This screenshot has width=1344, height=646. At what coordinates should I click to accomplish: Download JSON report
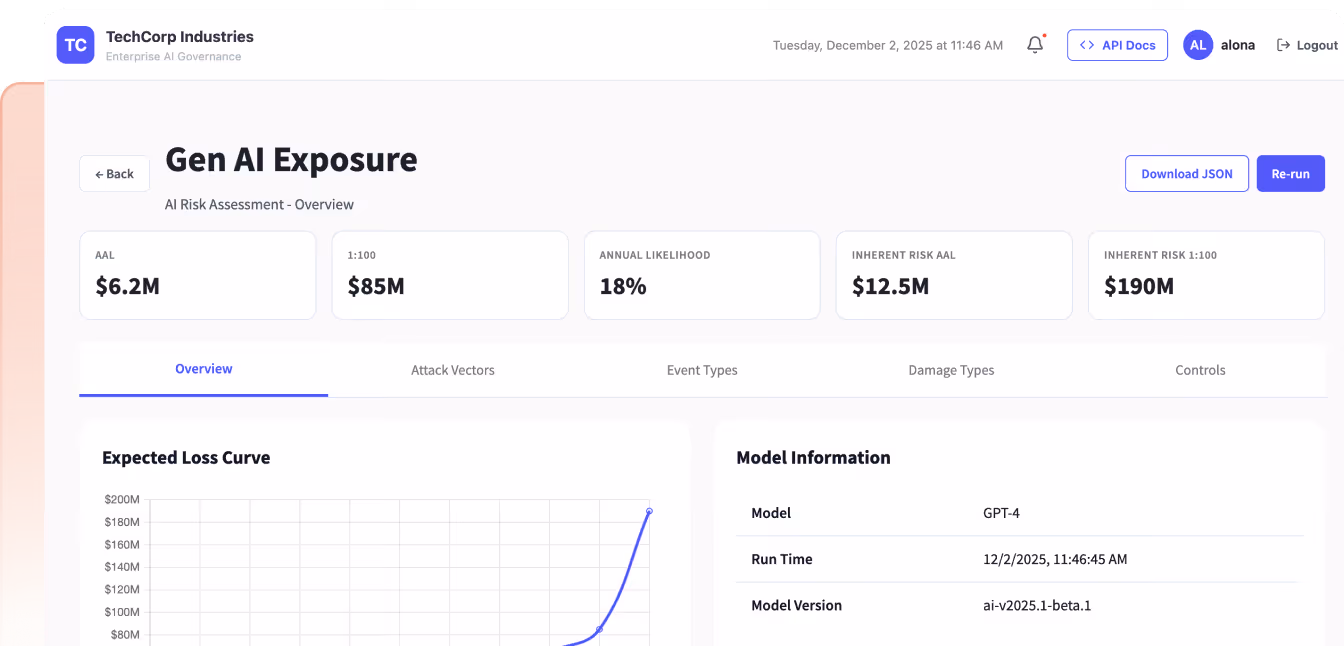(1187, 173)
